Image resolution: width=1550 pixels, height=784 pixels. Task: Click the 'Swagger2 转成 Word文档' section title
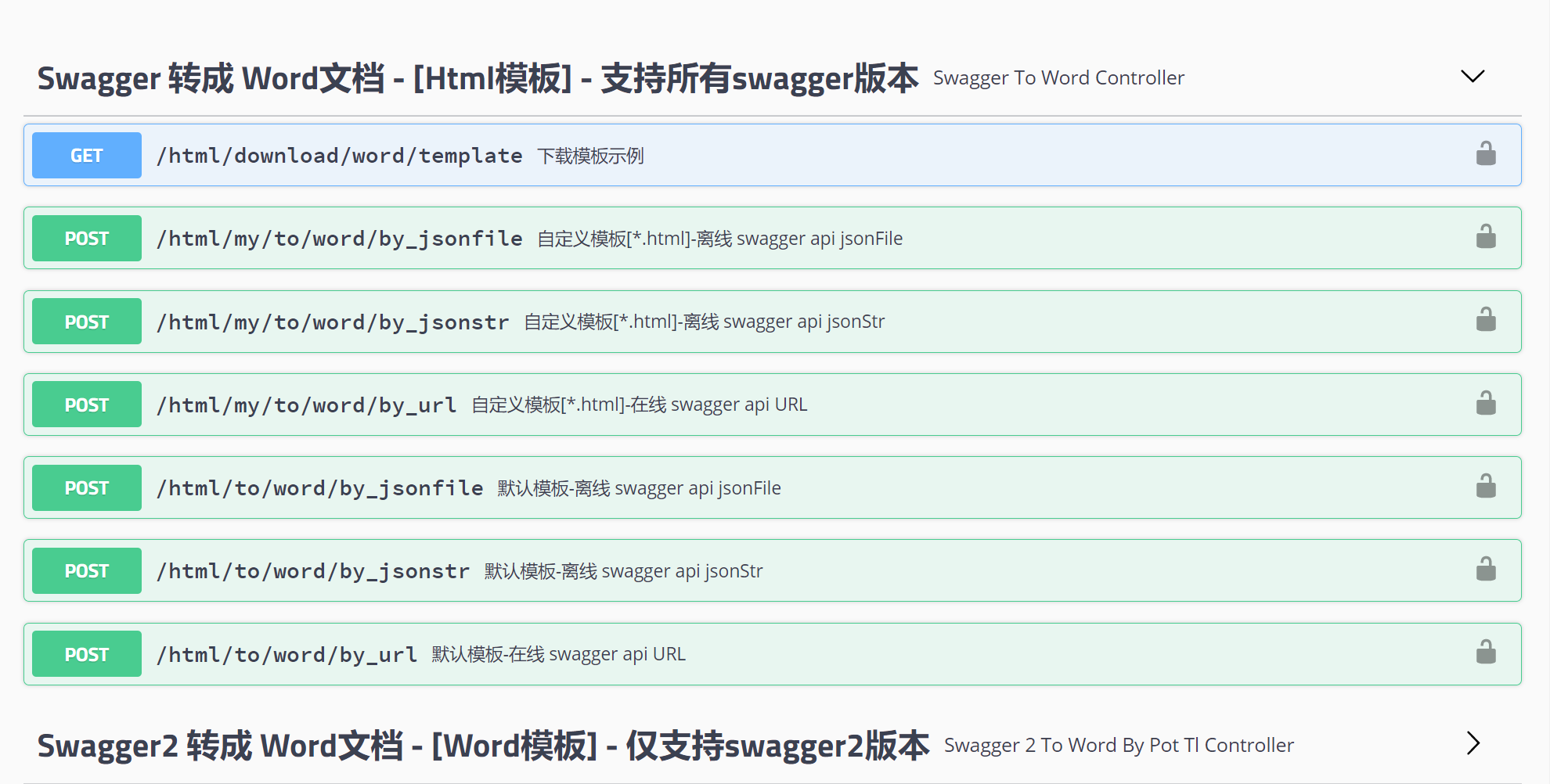point(483,746)
